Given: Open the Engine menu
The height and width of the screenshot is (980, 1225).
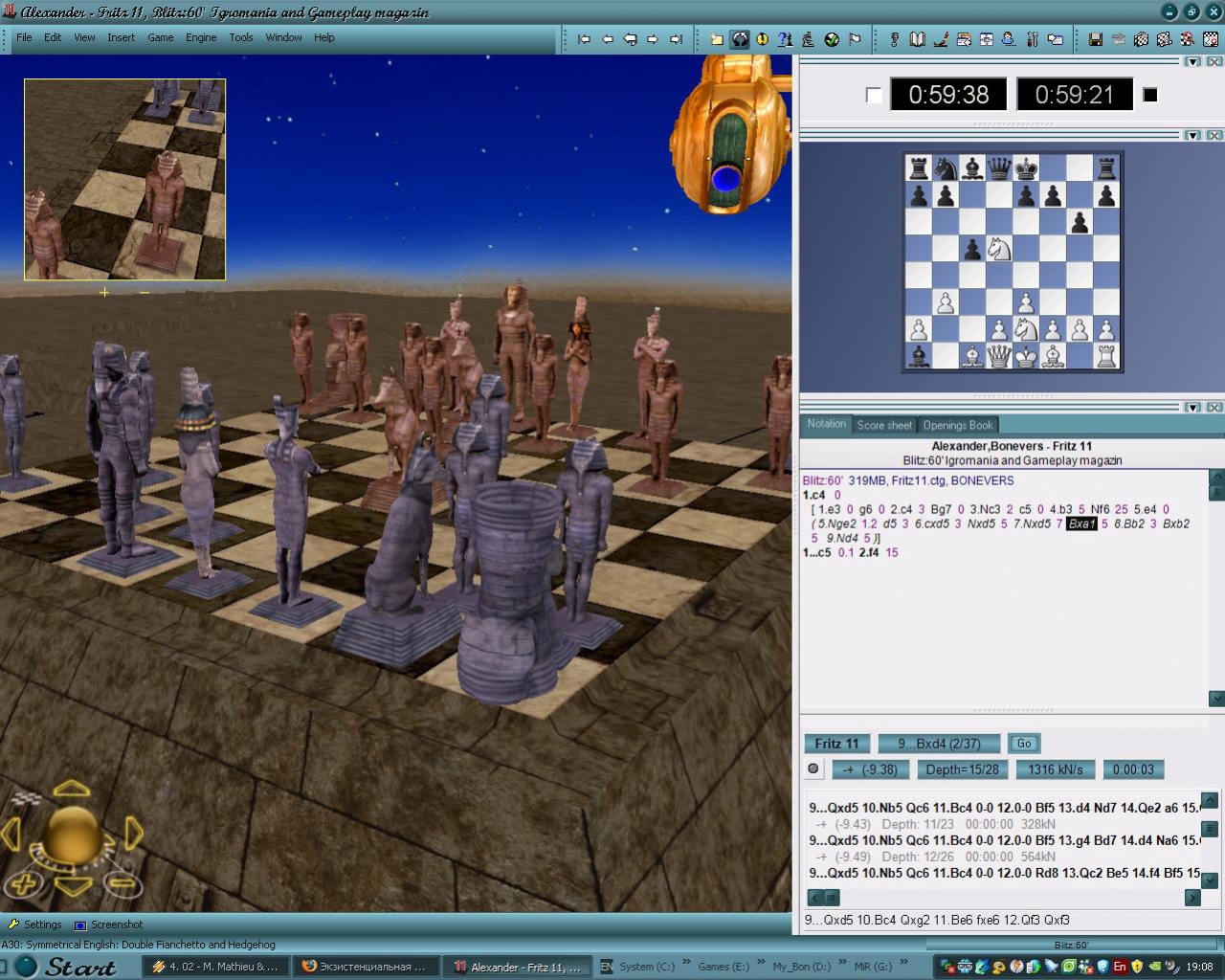Looking at the screenshot, I should pyautogui.click(x=201, y=37).
